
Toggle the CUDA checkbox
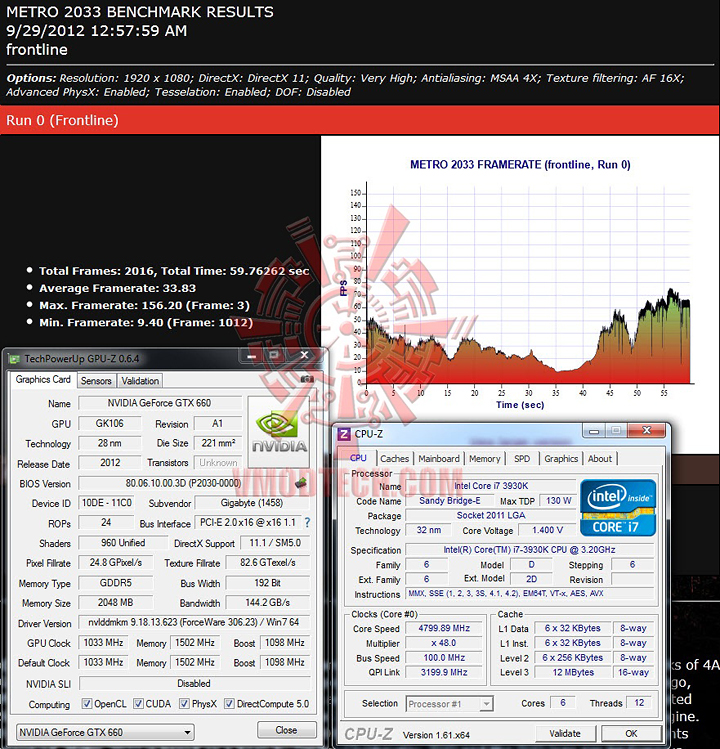(138, 704)
